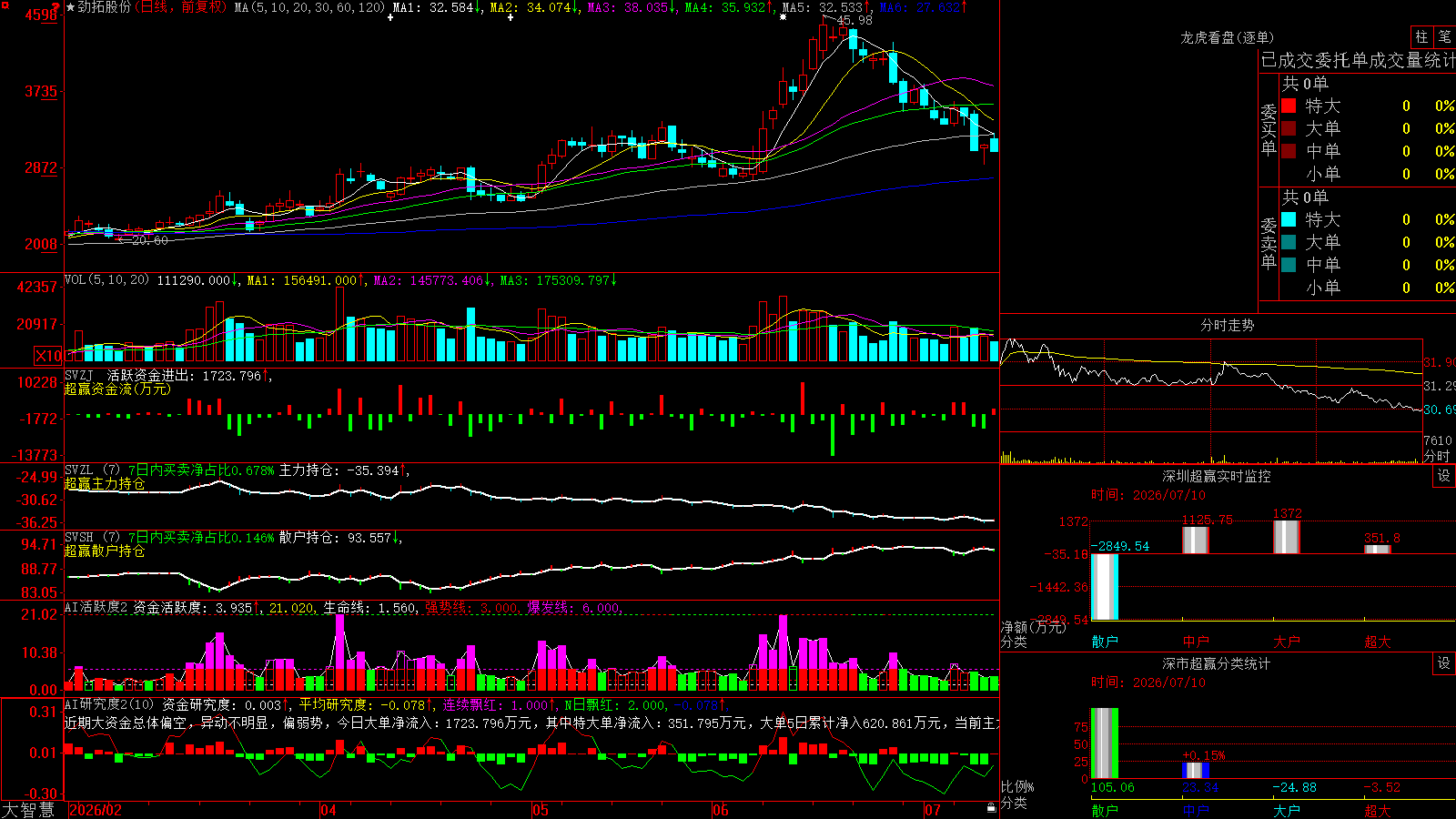1456x819 pixels.
Task: Click the 深圳超赢实时监控 panel title
Action: [1217, 476]
